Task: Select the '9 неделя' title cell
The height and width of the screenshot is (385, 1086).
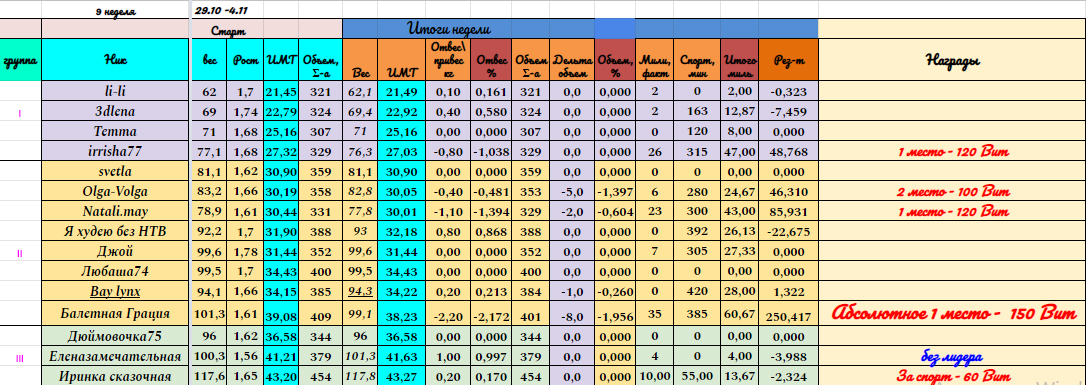Action: pos(116,11)
